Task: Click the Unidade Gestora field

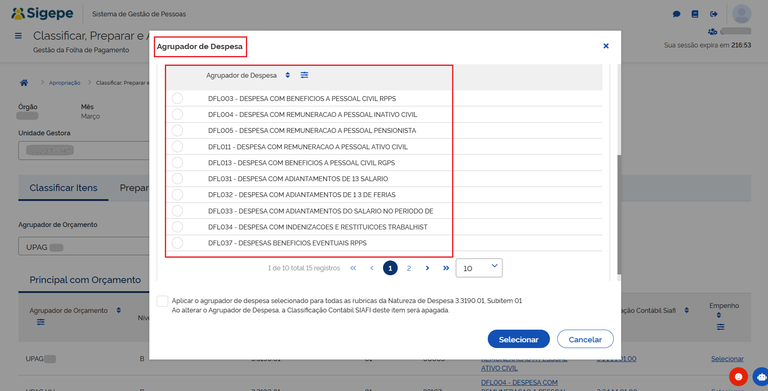Action: [84, 150]
